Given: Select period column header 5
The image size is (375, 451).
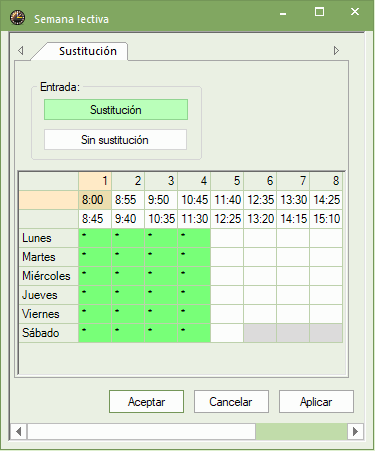Looking at the screenshot, I should point(227,181).
